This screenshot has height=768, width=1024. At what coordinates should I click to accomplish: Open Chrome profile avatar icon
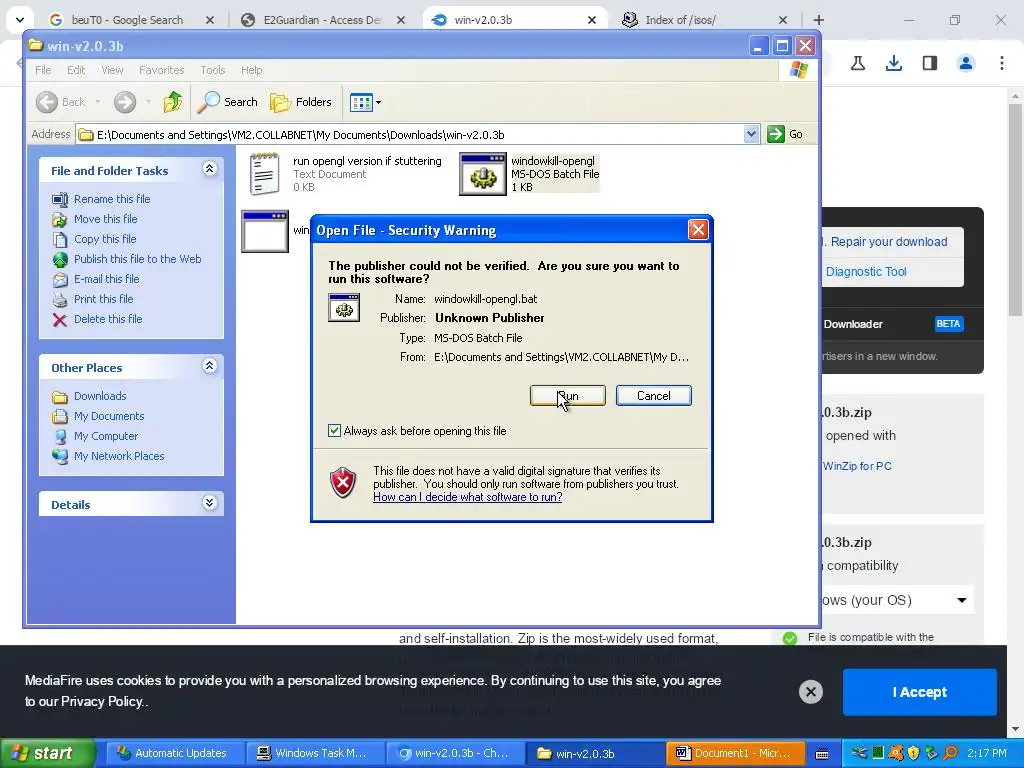(x=966, y=63)
